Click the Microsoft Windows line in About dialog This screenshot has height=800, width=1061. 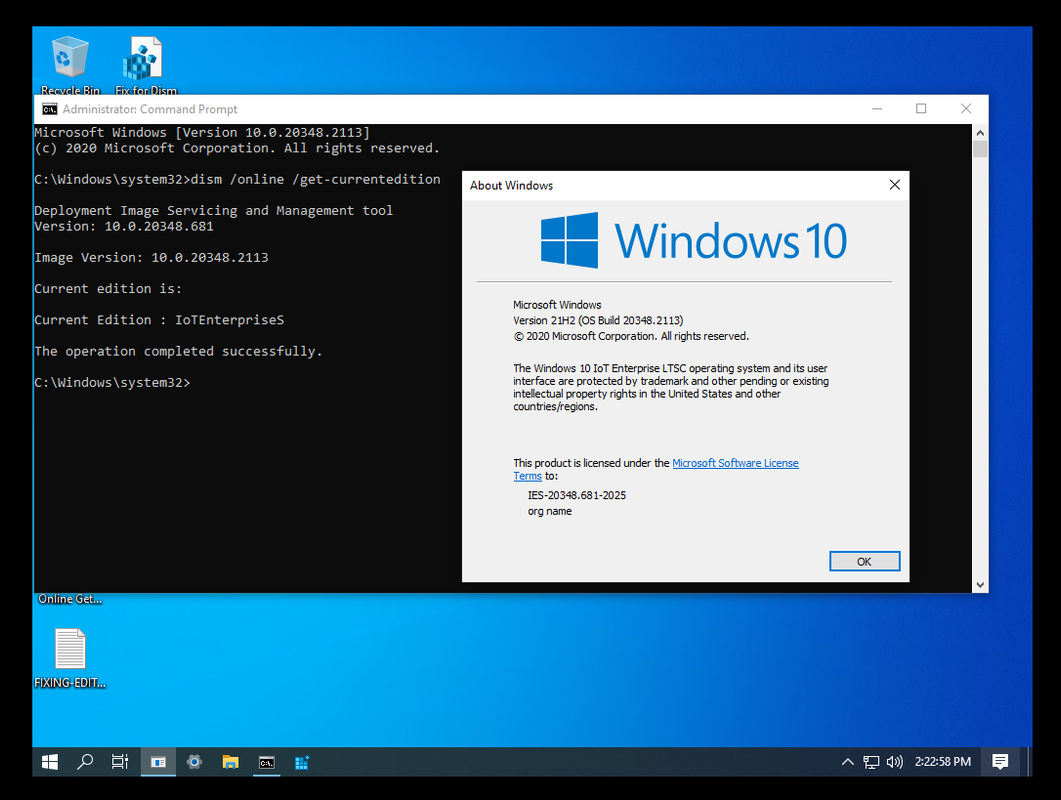point(557,305)
